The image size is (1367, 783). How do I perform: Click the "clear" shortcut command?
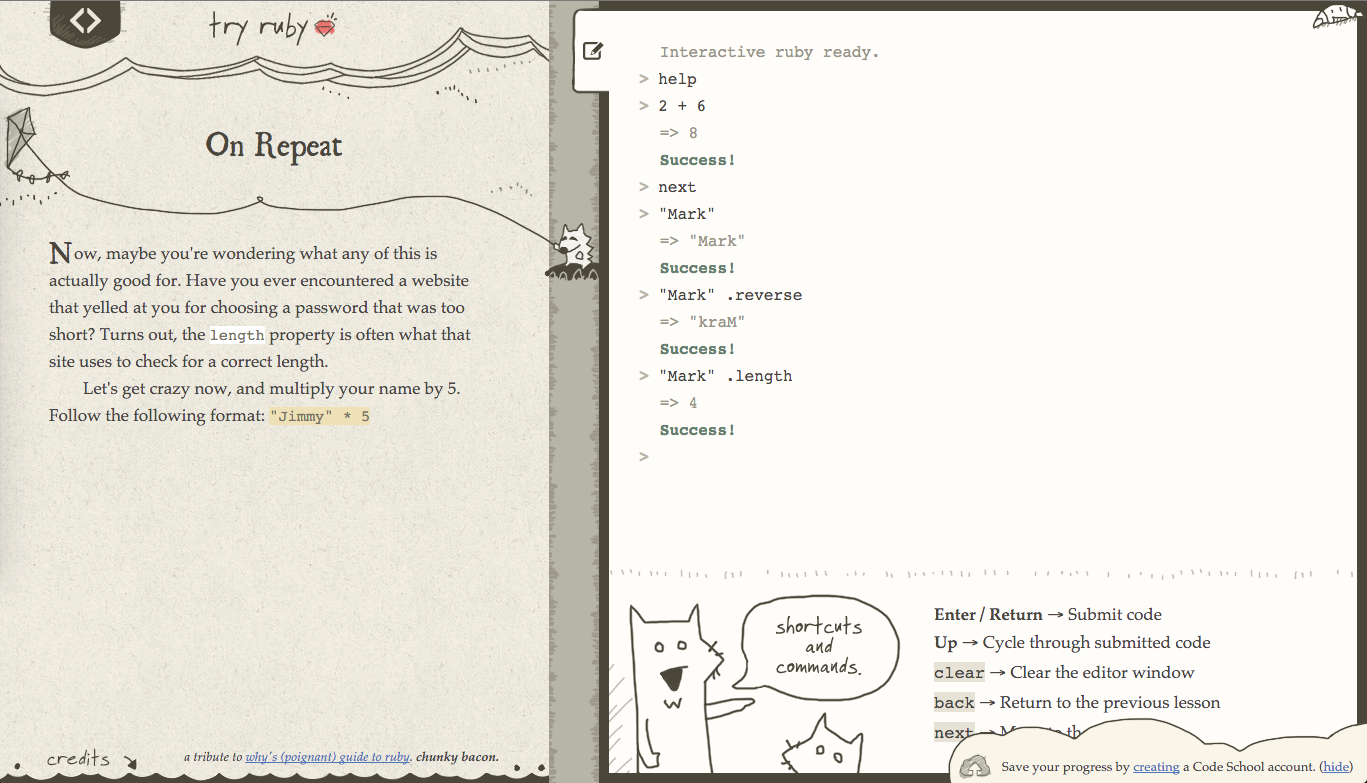tap(959, 673)
